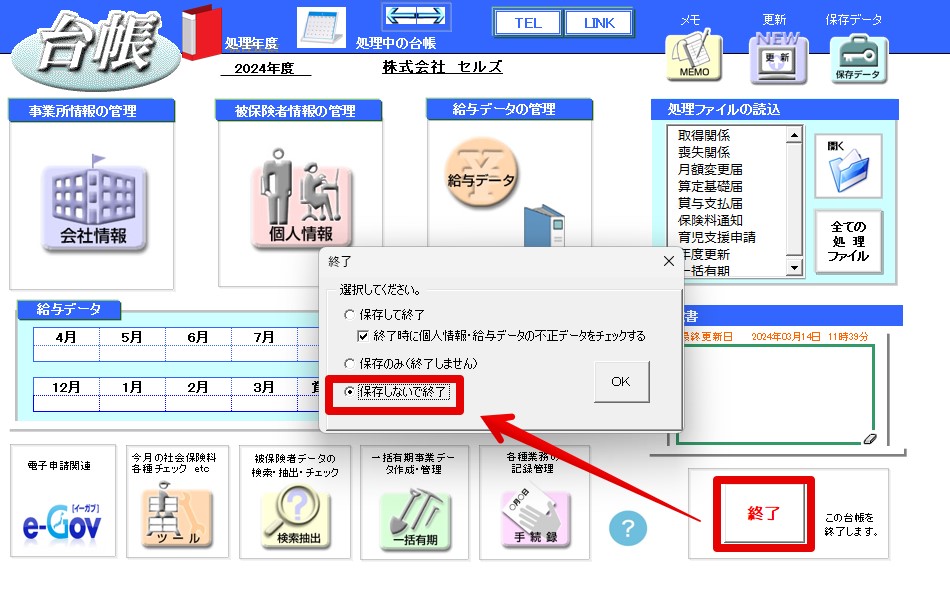
Task: Click the memo text area with green border
Action: coord(776,395)
